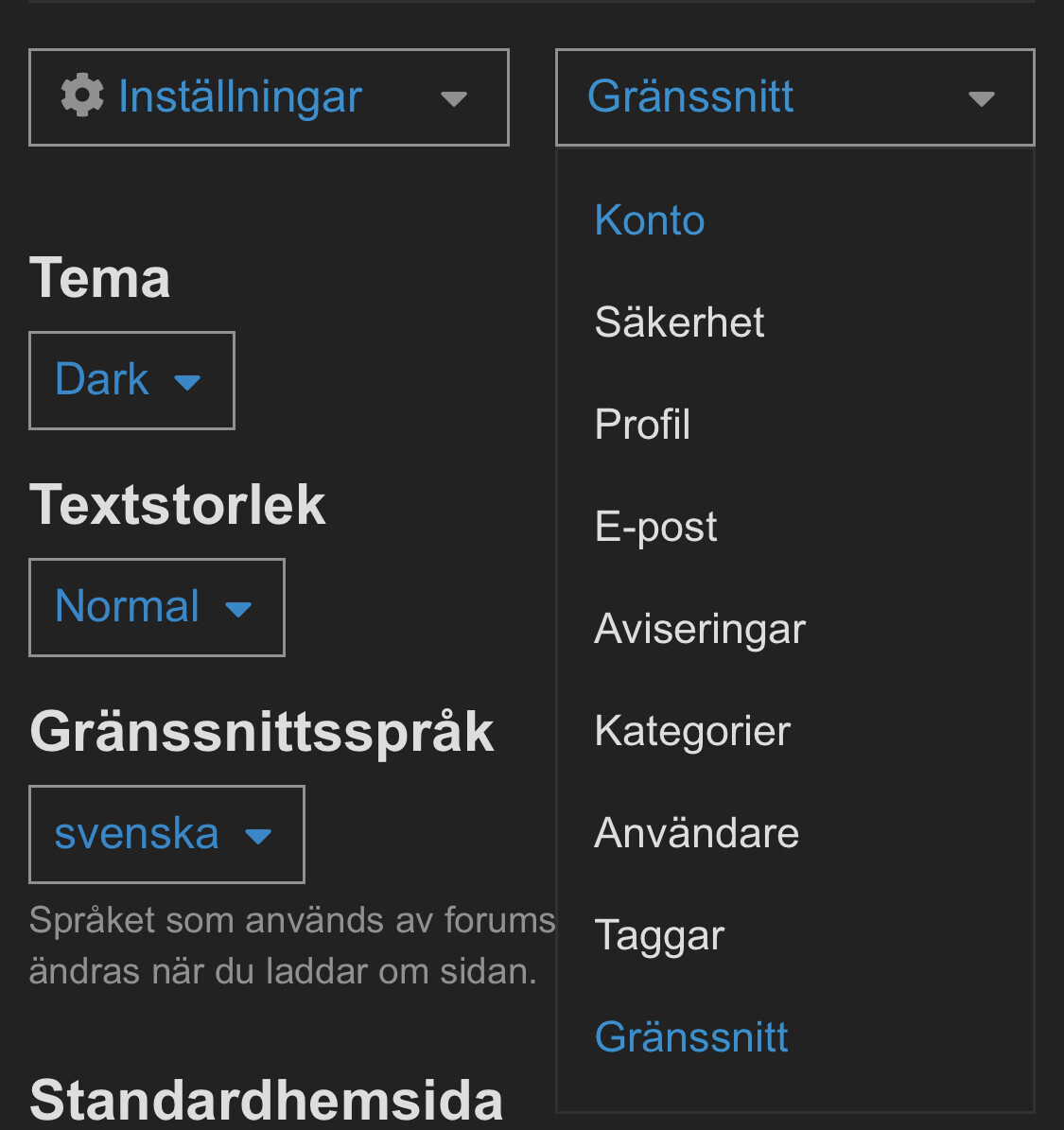
Task: Open the language selector showing svenska
Action: (x=166, y=834)
